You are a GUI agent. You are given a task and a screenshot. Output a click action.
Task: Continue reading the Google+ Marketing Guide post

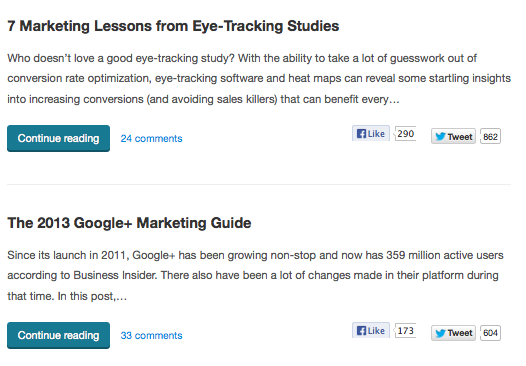click(58, 335)
